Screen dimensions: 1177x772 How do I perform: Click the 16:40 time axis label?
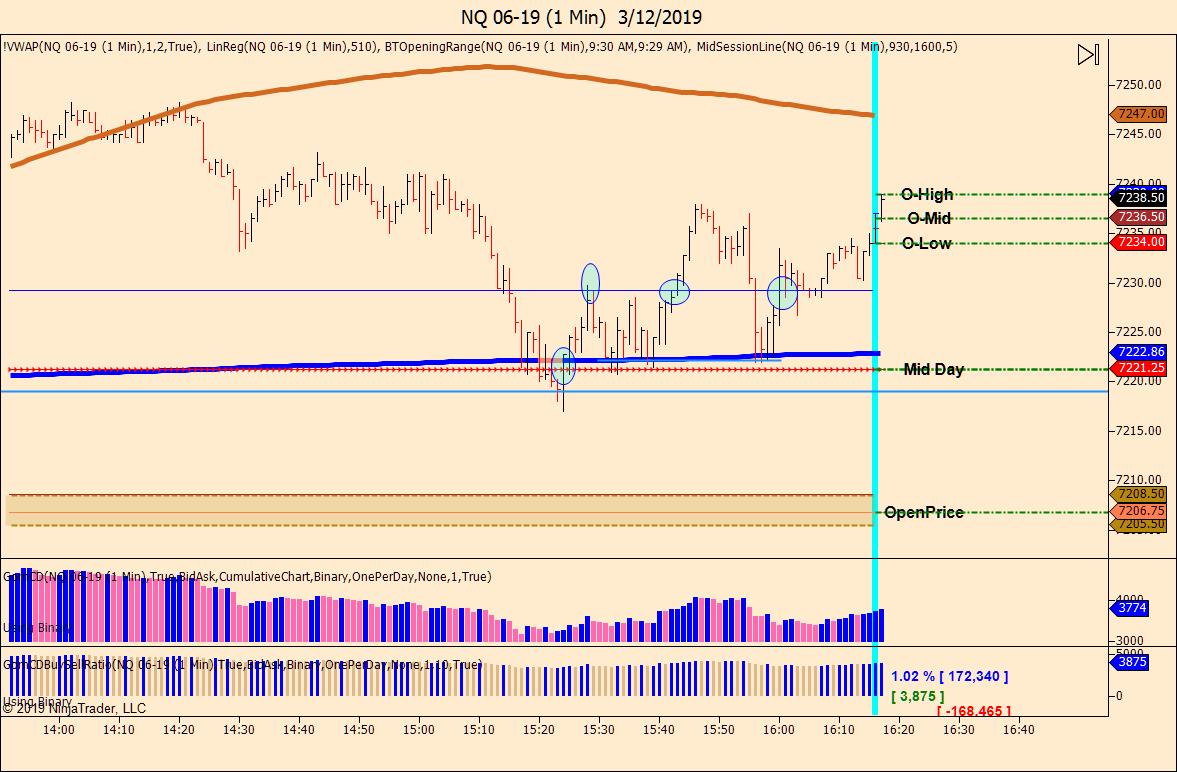1019,729
